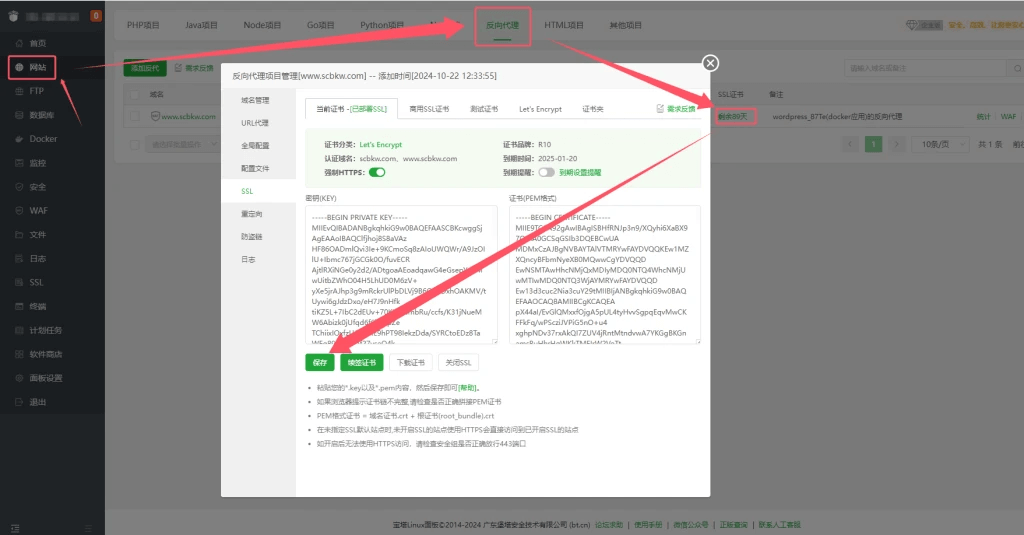The height and width of the screenshot is (535, 1024).
Task: Open SSL in the left main sidebar
Action: click(x=37, y=282)
